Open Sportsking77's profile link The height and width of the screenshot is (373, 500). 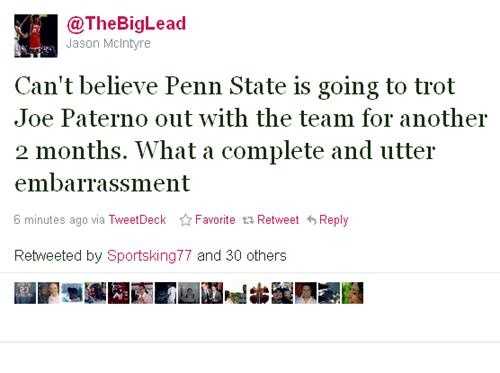149,256
